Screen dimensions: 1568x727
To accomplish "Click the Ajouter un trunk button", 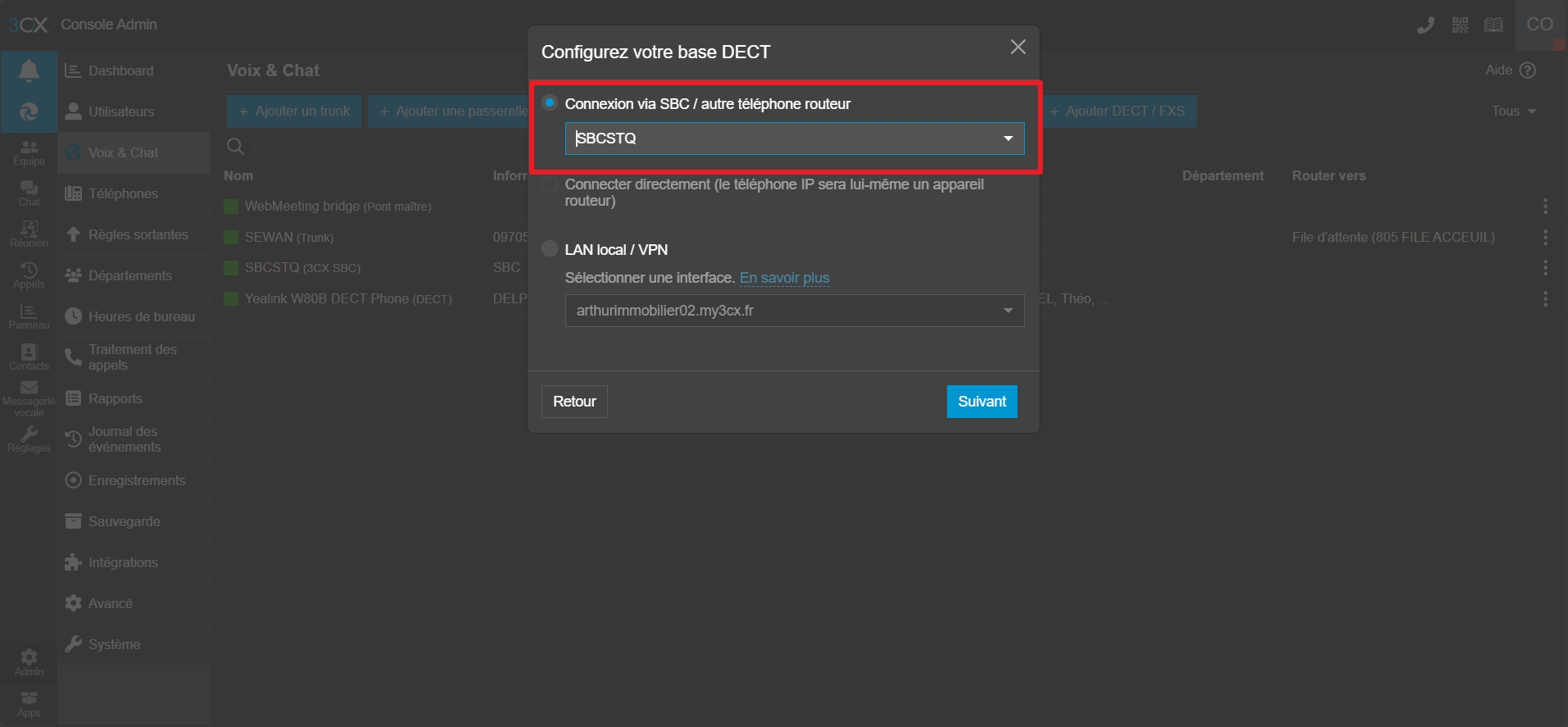I will tap(294, 111).
